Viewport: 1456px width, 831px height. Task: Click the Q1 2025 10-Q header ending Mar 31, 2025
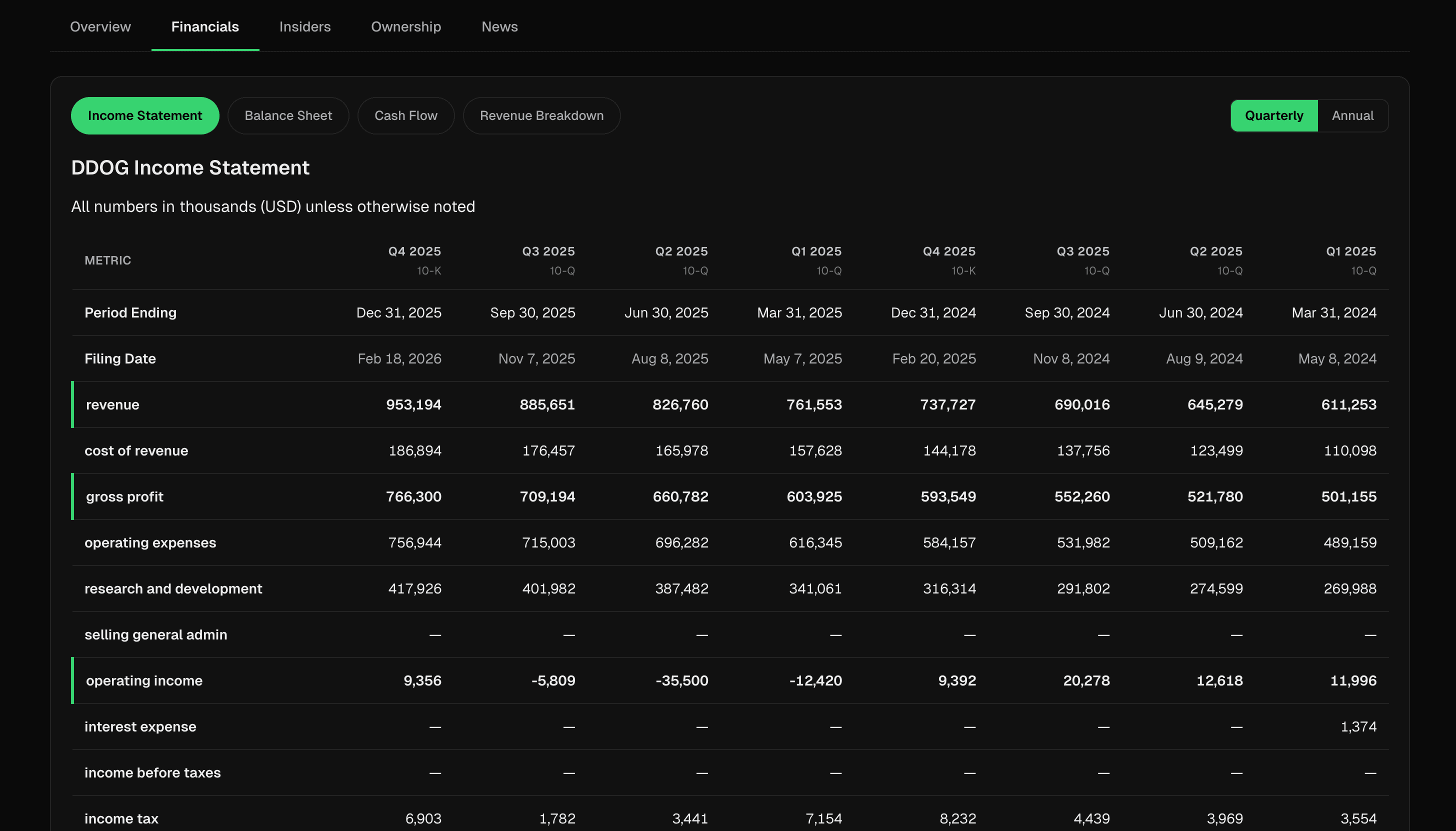(816, 260)
